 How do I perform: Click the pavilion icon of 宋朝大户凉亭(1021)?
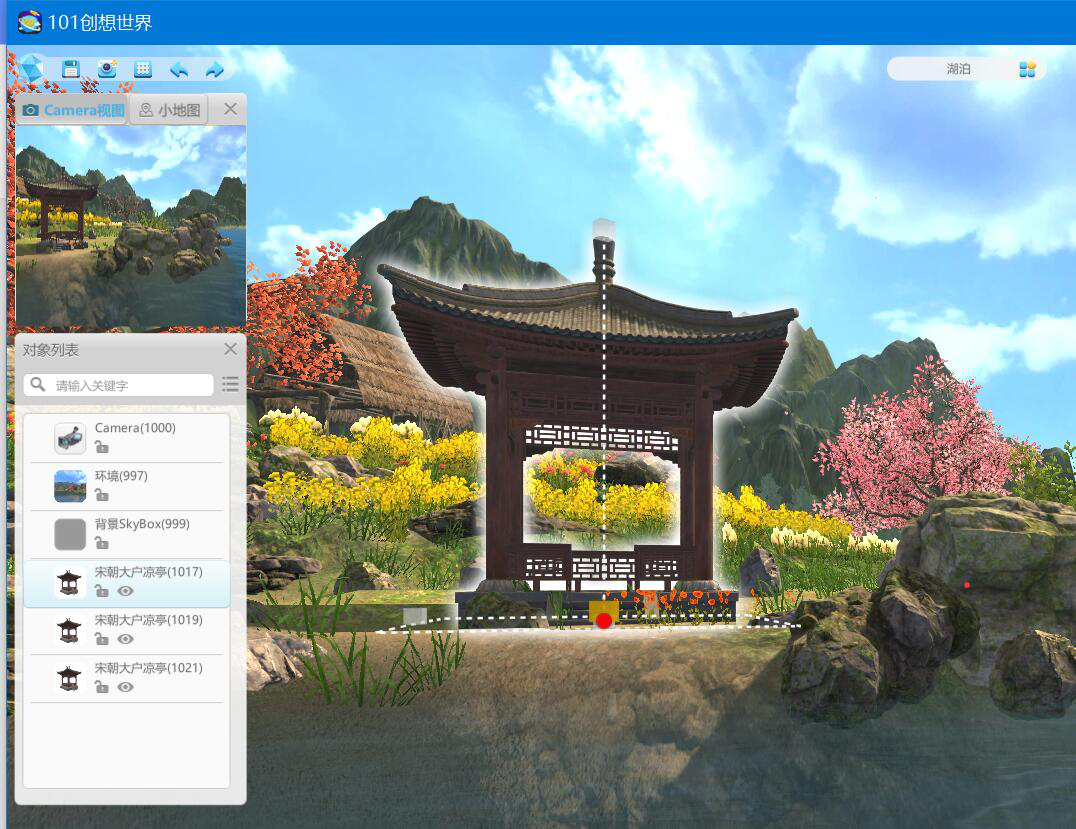tap(70, 678)
